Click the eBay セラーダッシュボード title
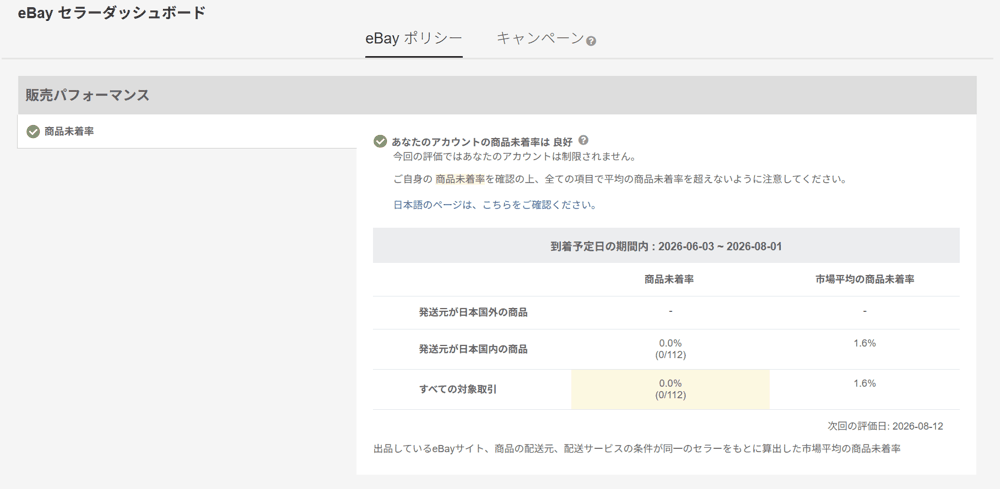Screen dimensions: 1000x489 112,13
